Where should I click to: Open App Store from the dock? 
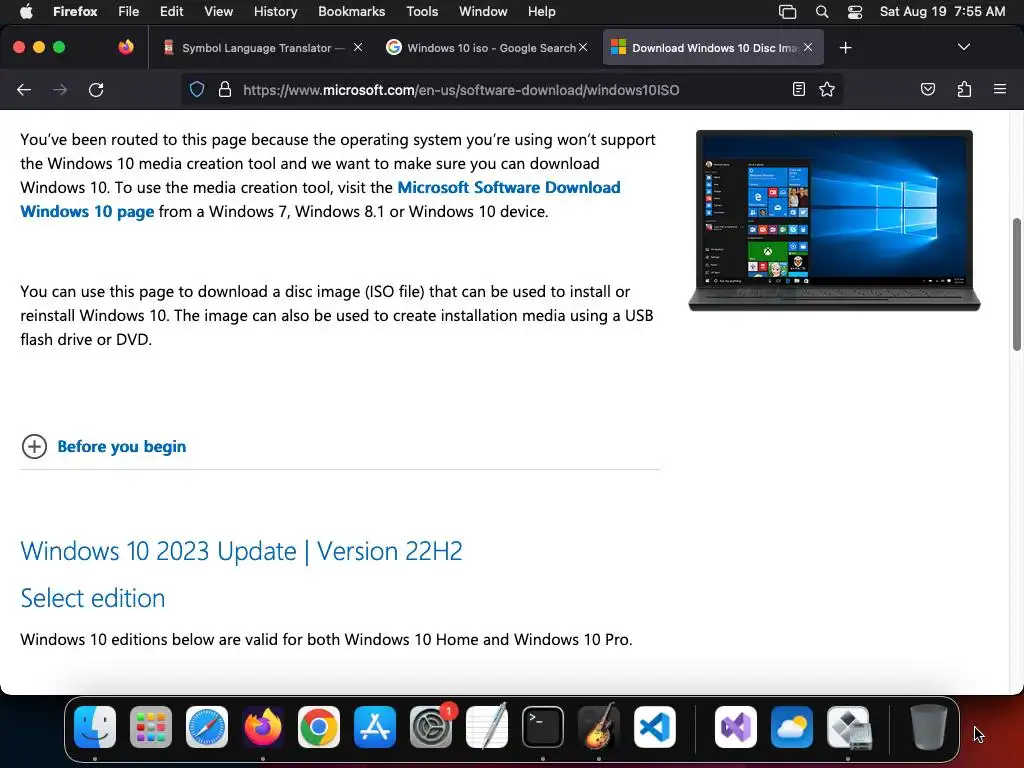[375, 727]
